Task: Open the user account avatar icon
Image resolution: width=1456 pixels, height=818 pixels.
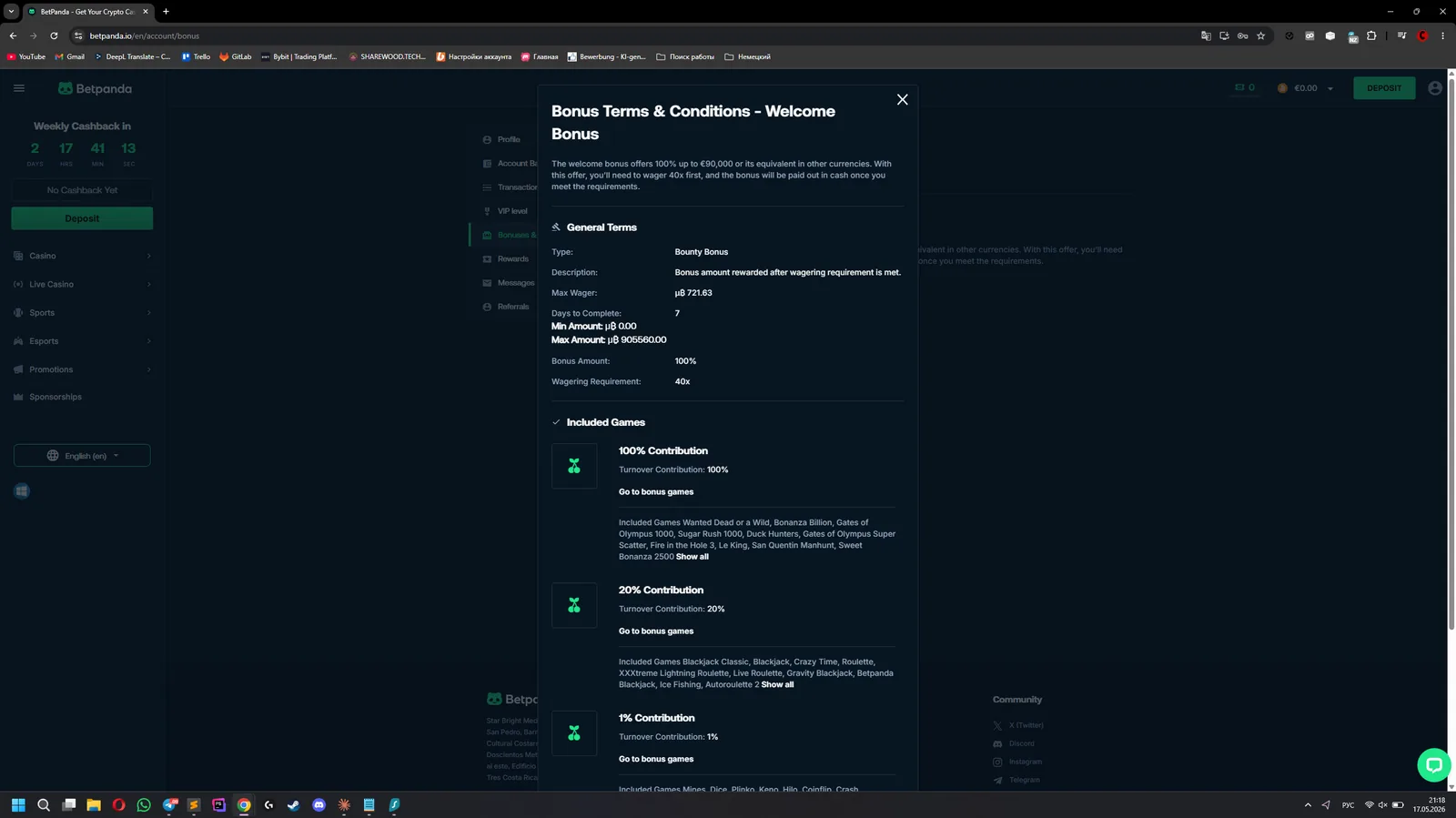Action: 1435,88
